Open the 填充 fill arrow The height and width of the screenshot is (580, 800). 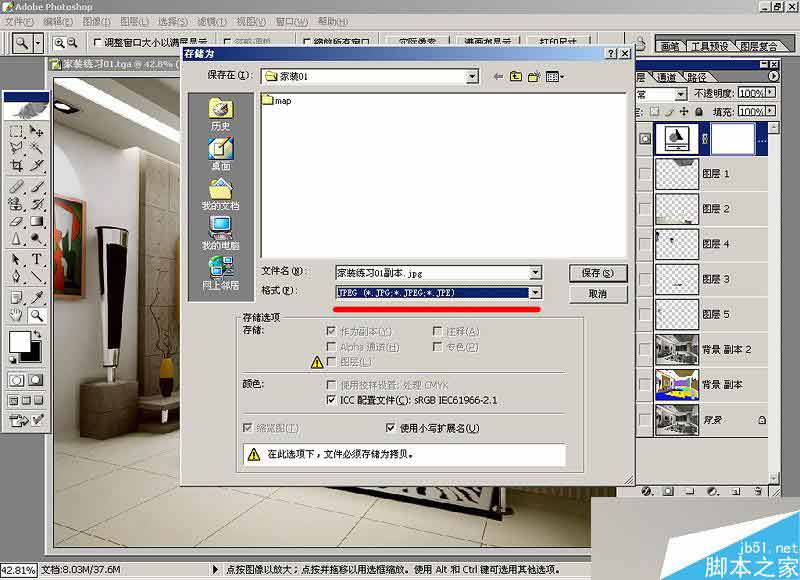click(x=770, y=111)
